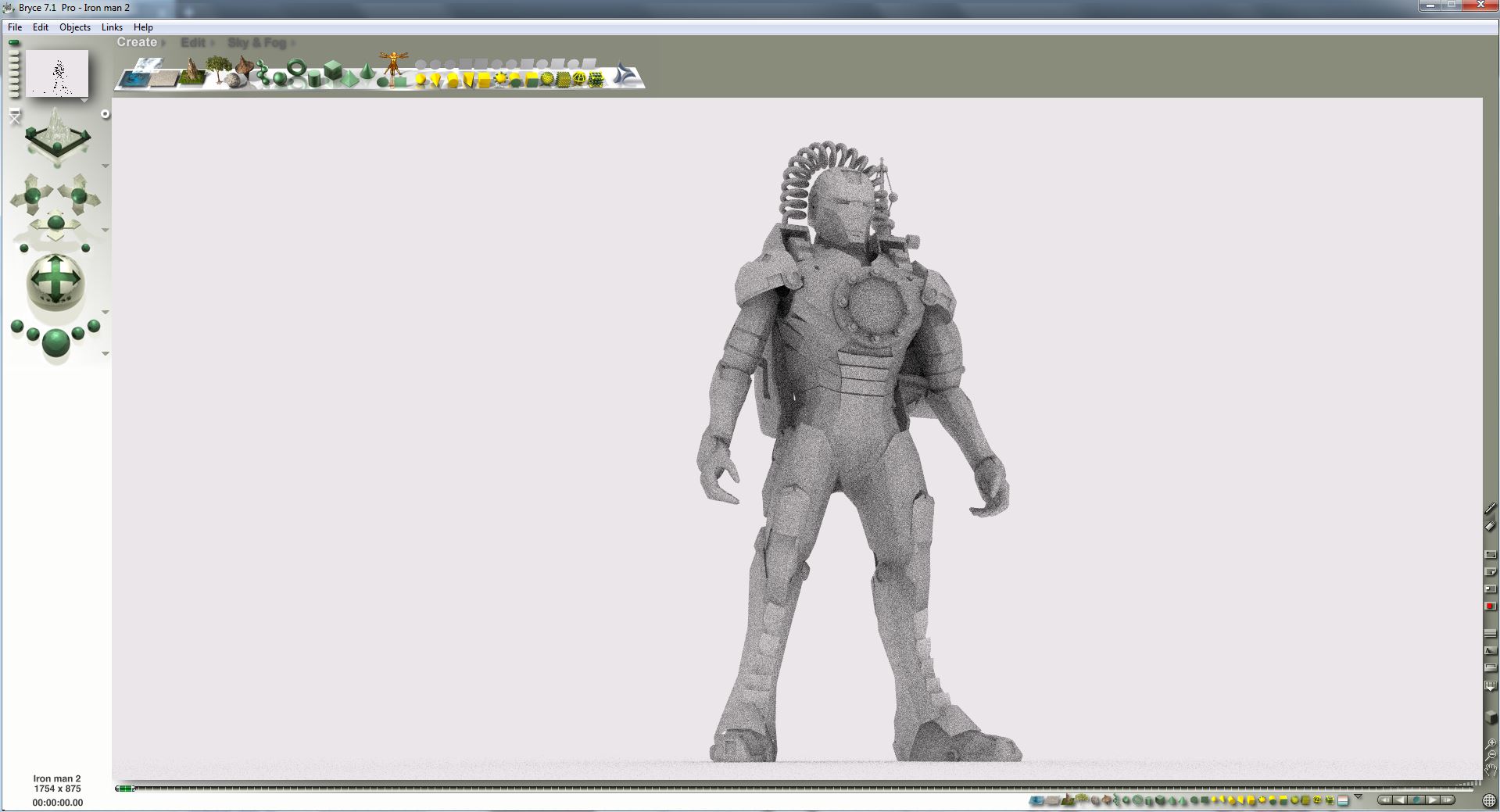Create an infinite water plane

point(134,80)
